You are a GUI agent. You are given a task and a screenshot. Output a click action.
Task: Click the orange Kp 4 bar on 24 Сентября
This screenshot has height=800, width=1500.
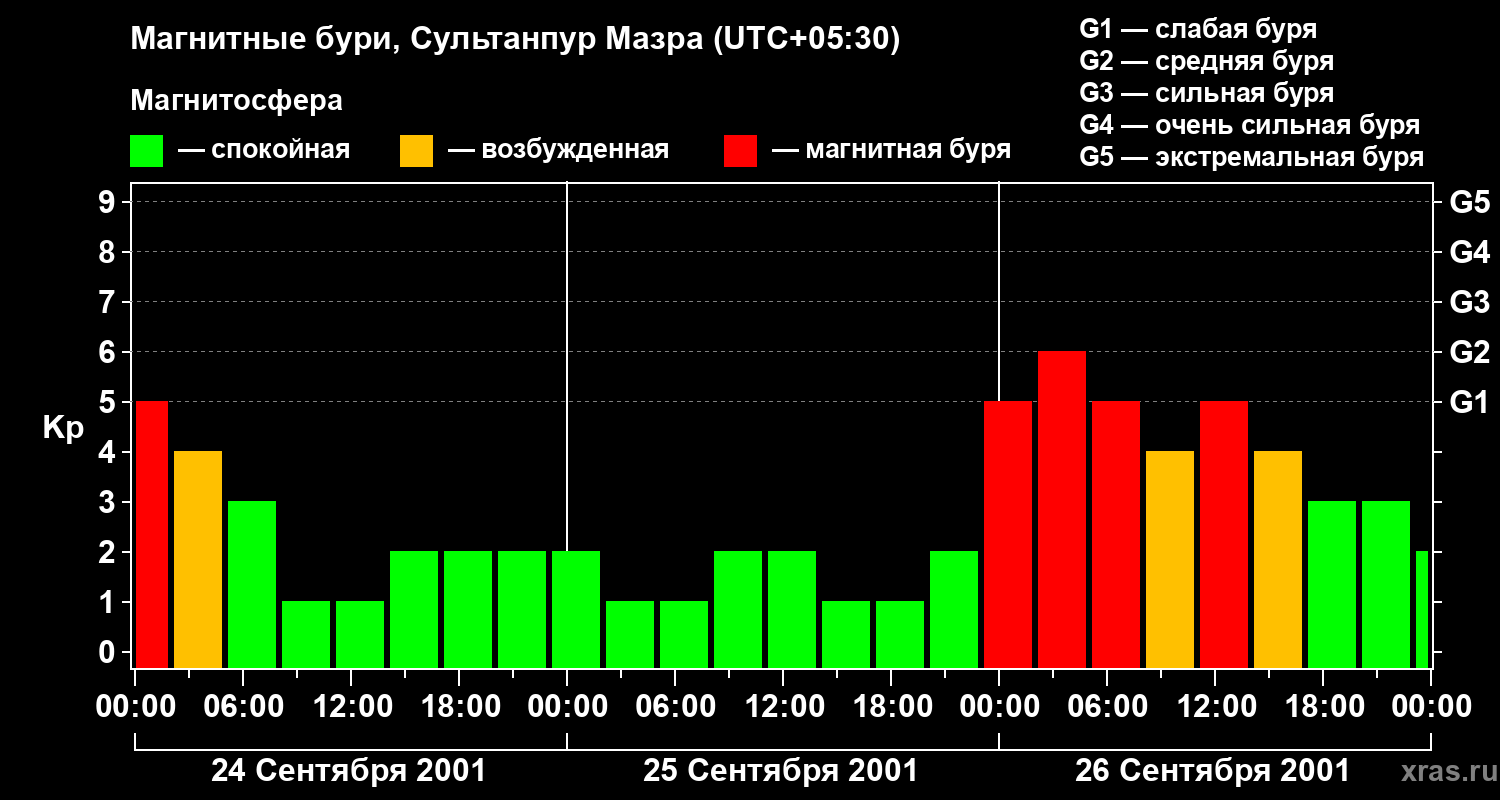coord(198,560)
